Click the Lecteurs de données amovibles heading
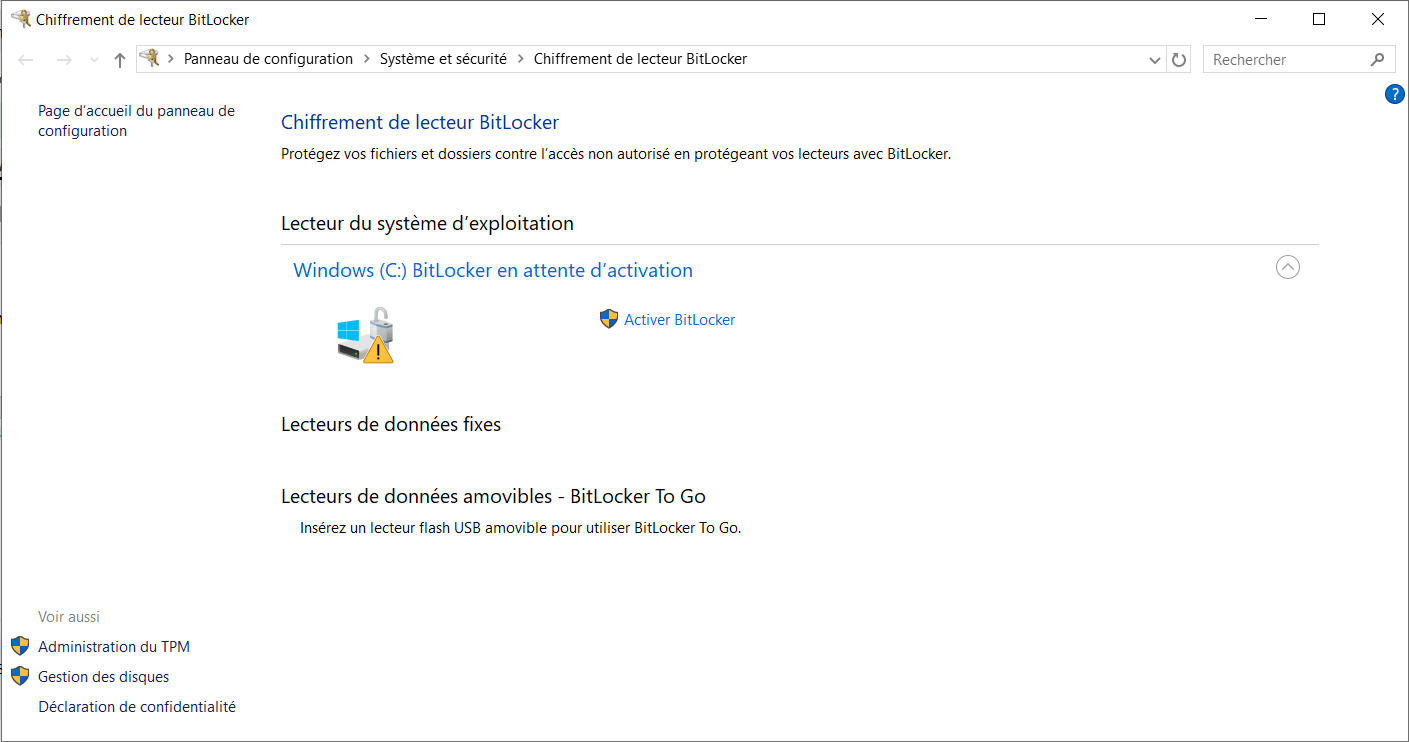The height and width of the screenshot is (742, 1409). coord(494,496)
